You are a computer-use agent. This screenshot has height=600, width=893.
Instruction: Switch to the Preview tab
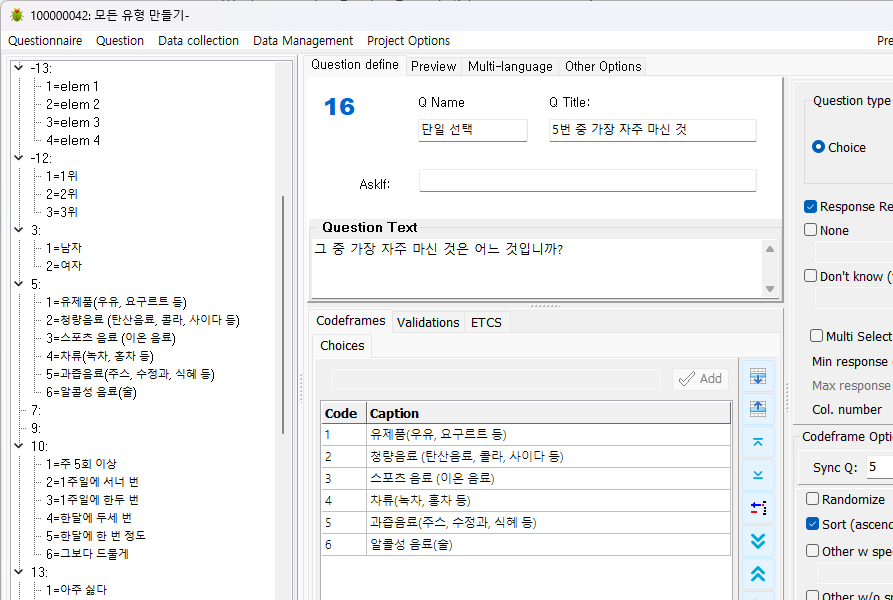[x=433, y=66]
